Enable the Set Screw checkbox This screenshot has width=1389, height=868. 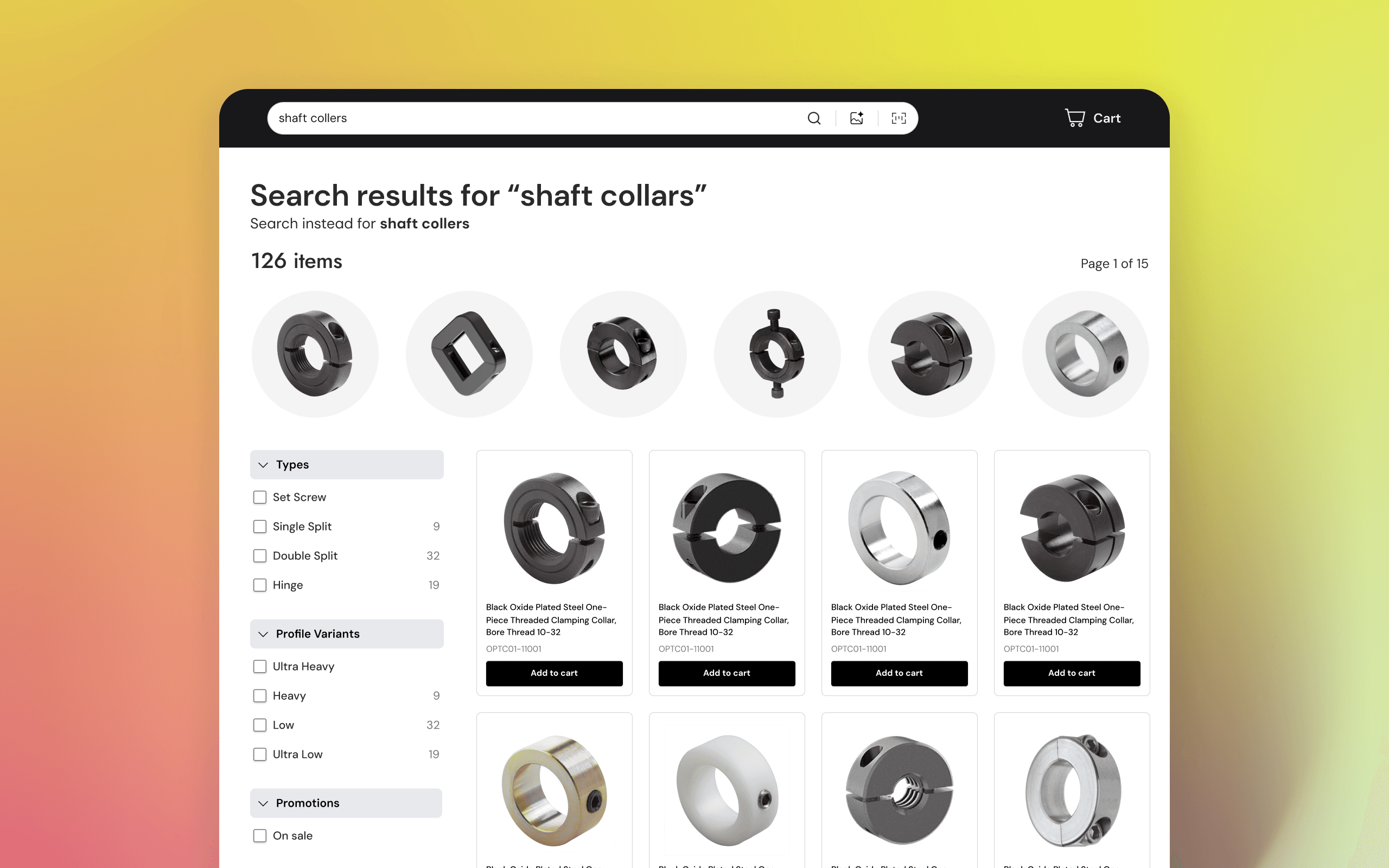pyautogui.click(x=260, y=497)
